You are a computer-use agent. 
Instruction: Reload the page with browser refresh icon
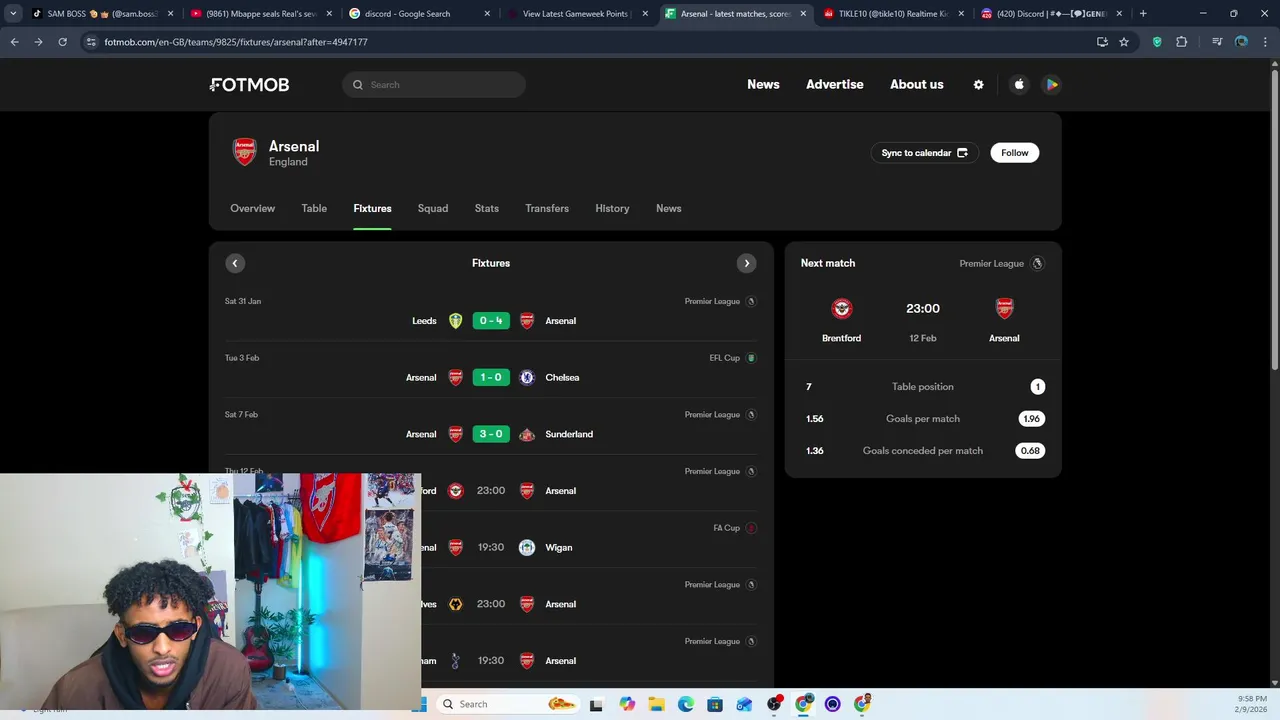(62, 42)
